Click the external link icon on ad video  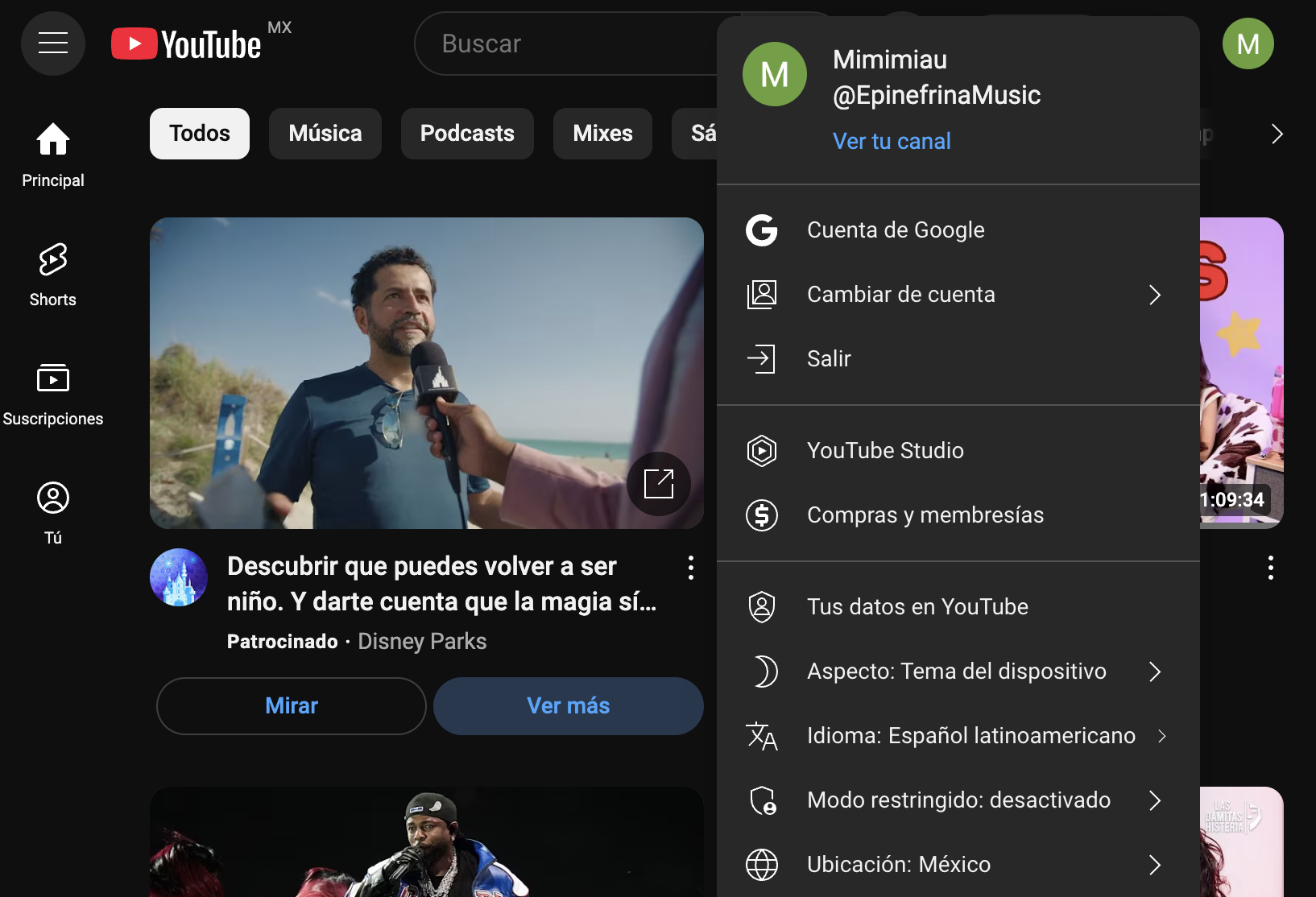(x=659, y=484)
